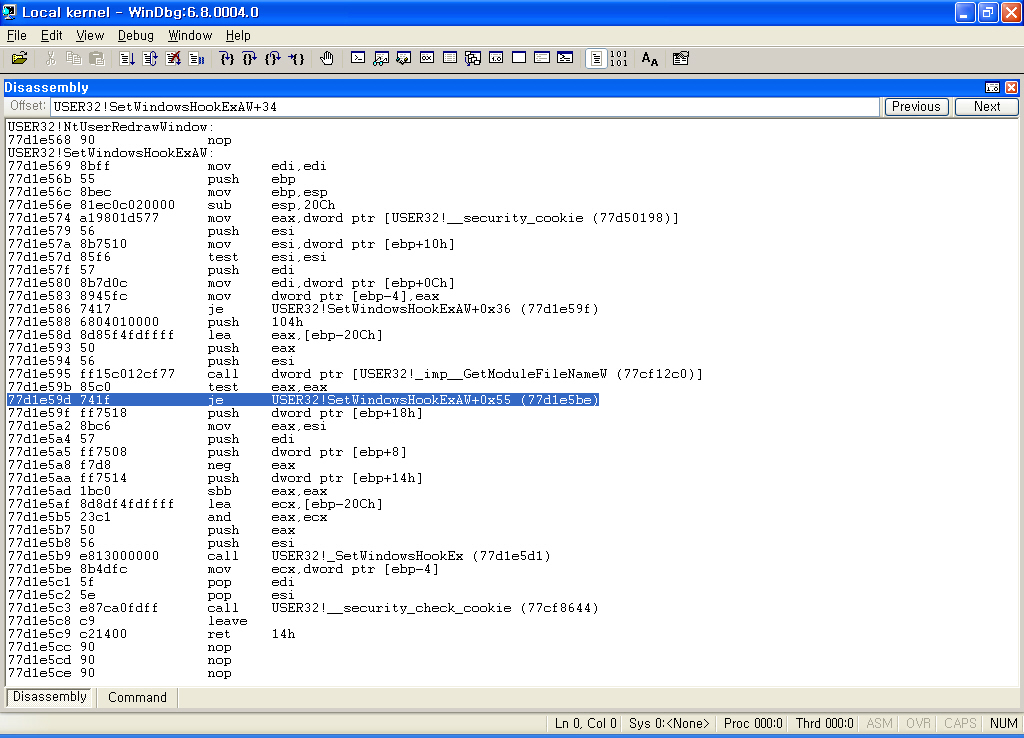The image size is (1024, 738).
Task: Open the Command window toolbar icon
Action: click(358, 59)
